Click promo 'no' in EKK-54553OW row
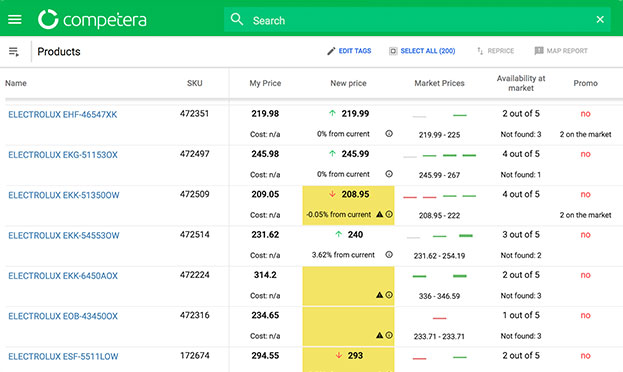 (x=586, y=235)
